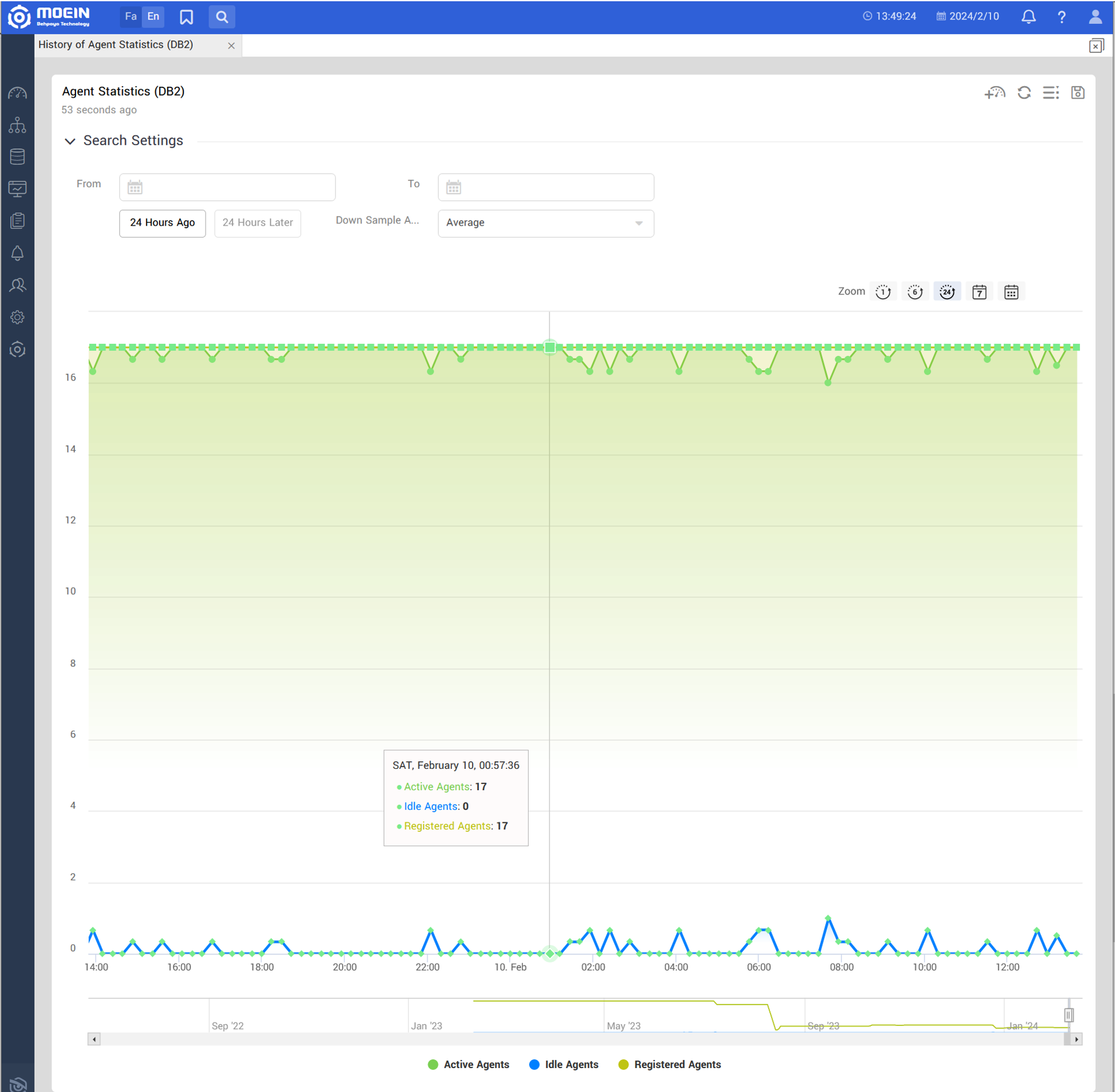Close all tabs icon at top right
Viewport: 1115px width, 1092px height.
pos(1096,46)
